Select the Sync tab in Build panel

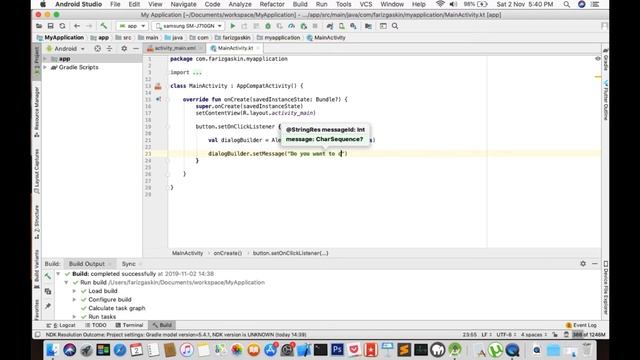coord(129,264)
